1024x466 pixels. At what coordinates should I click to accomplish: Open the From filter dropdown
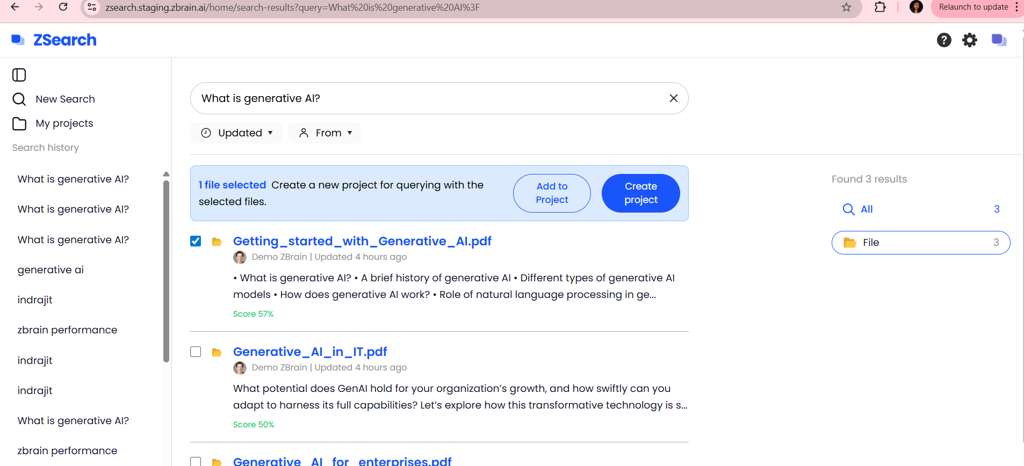tap(325, 133)
